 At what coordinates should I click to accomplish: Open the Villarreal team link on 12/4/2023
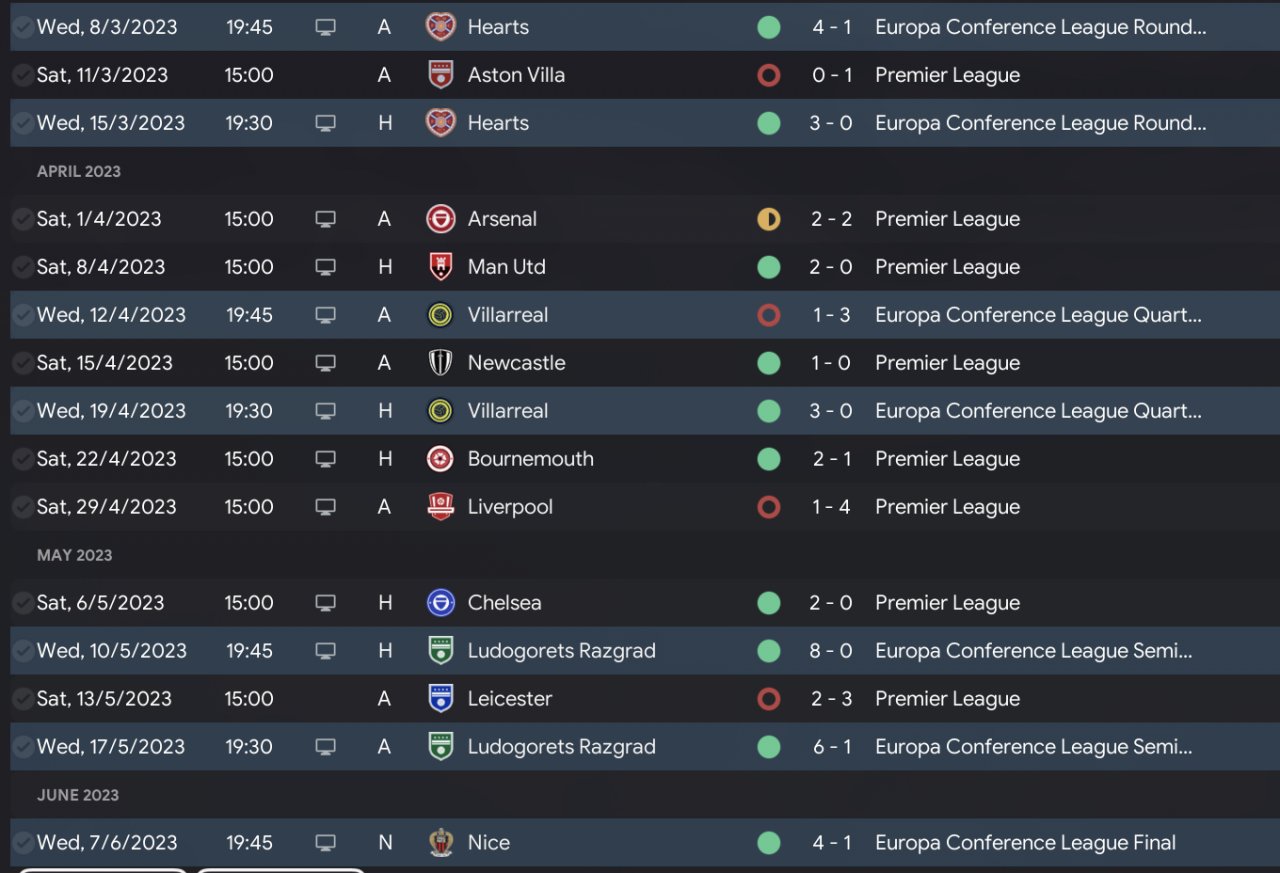coord(507,315)
